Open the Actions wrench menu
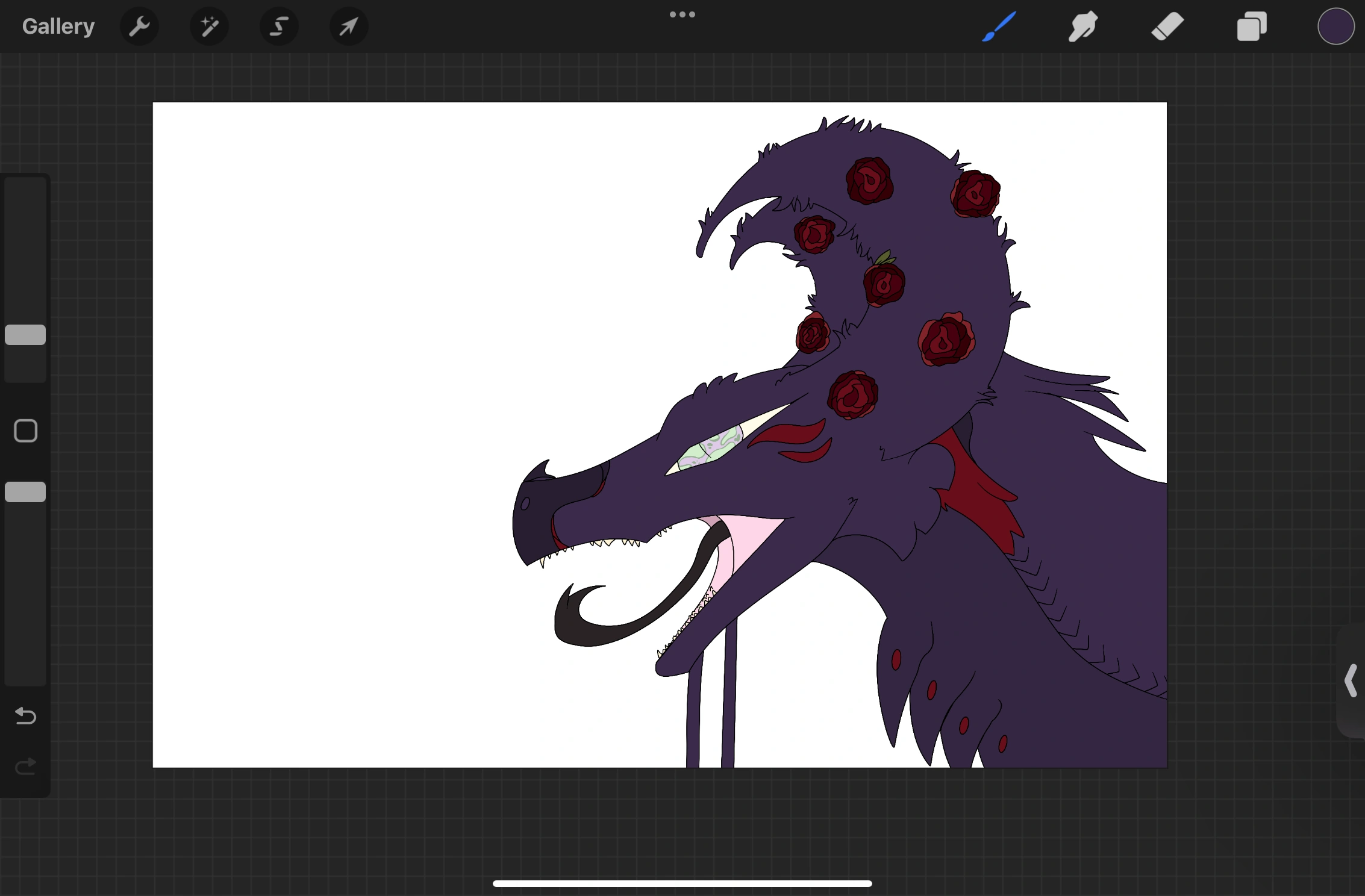This screenshot has width=1365, height=896. click(139, 26)
